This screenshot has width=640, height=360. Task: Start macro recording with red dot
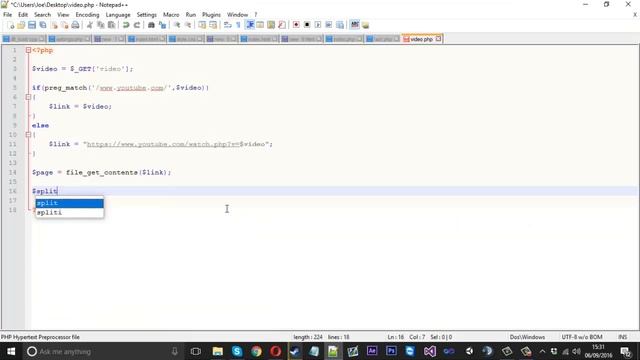[296, 25]
